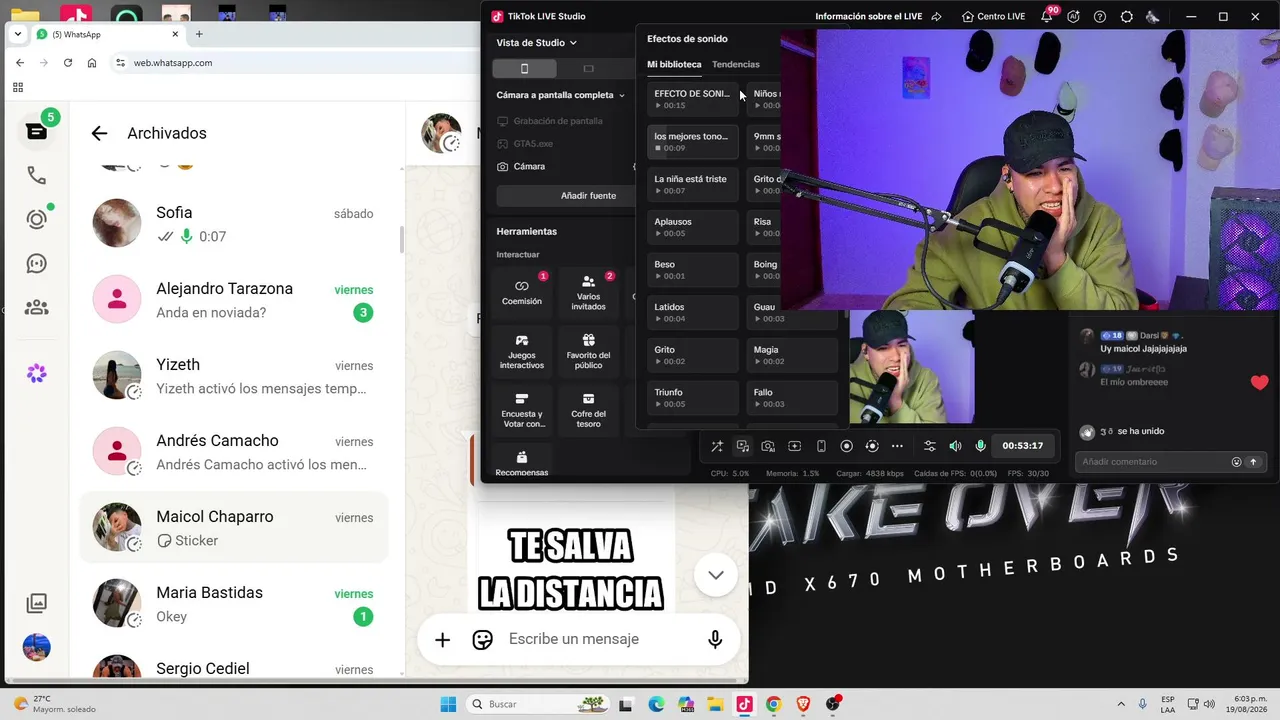Open the Communities icon in WhatsApp sidebar

[x=37, y=308]
